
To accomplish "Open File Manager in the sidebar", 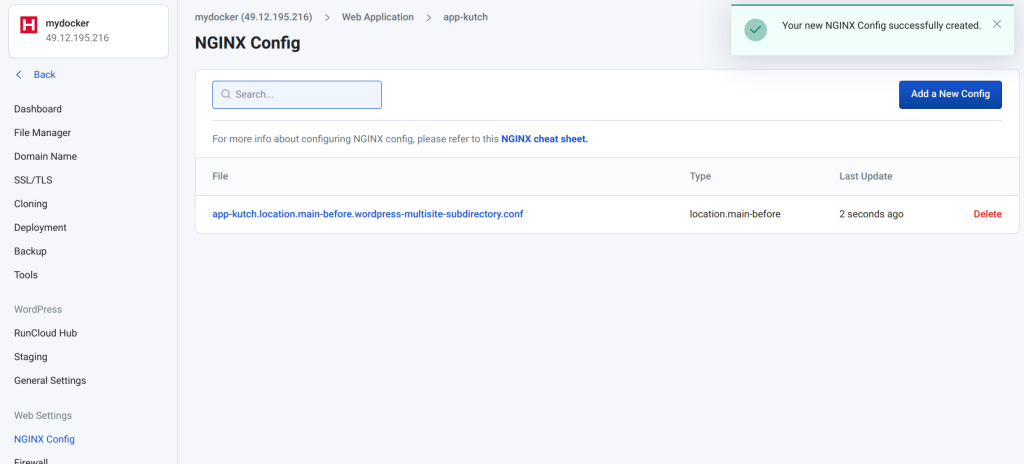I will tap(42, 133).
